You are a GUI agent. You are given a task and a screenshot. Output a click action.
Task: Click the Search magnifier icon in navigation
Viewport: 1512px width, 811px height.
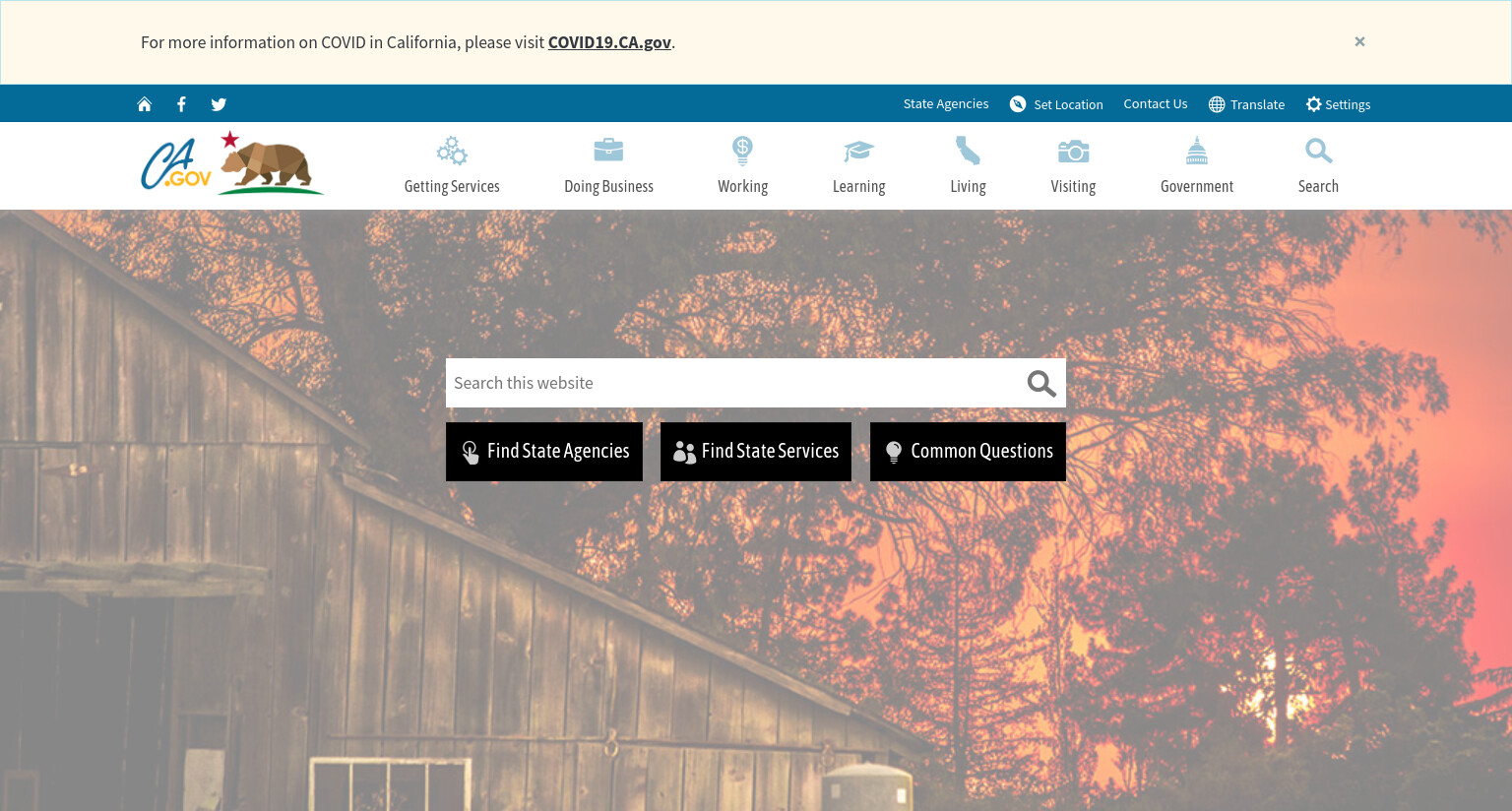[1318, 151]
